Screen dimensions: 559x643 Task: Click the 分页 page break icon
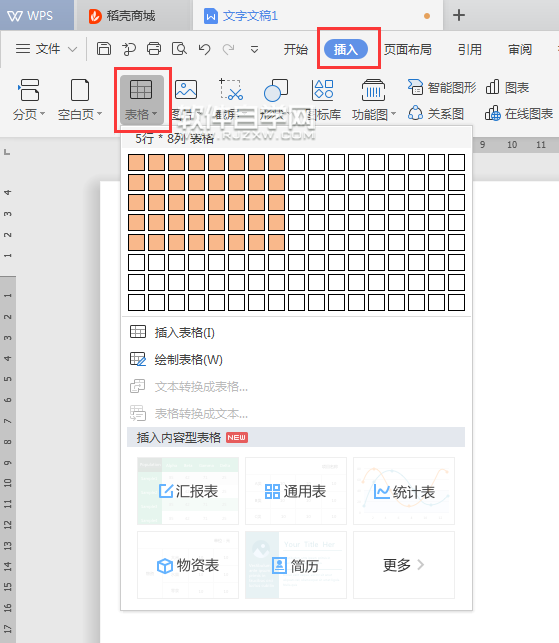click(29, 90)
